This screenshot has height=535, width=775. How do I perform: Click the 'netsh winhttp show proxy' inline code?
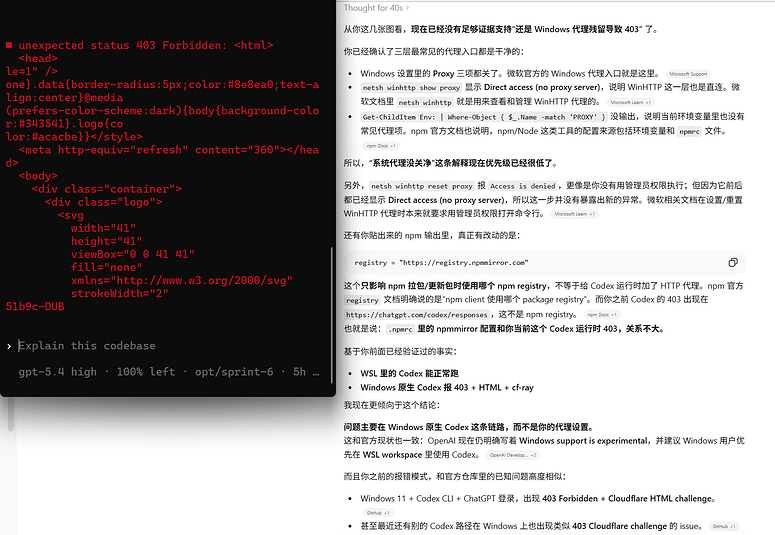pos(411,88)
